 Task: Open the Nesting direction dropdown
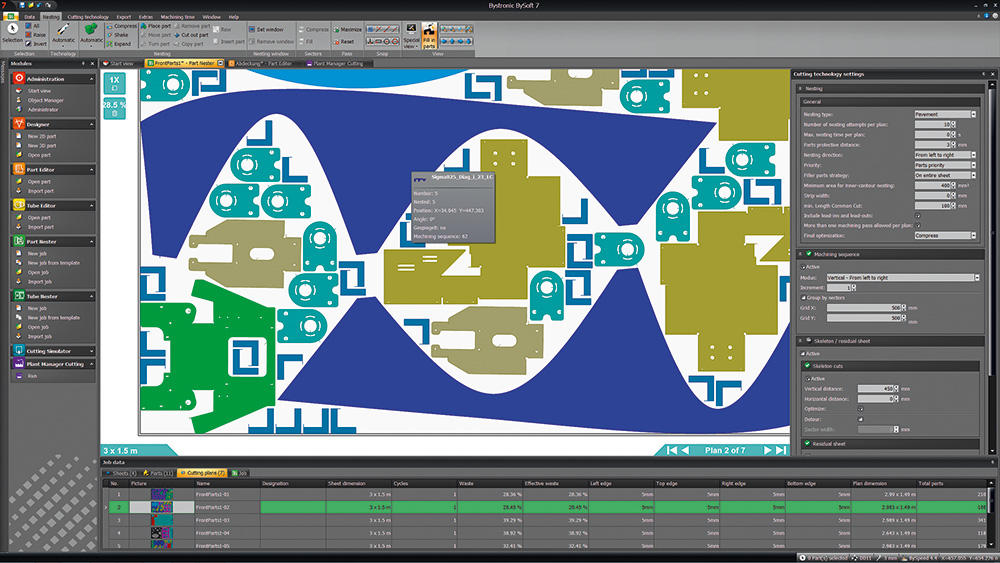pyautogui.click(x=945, y=155)
